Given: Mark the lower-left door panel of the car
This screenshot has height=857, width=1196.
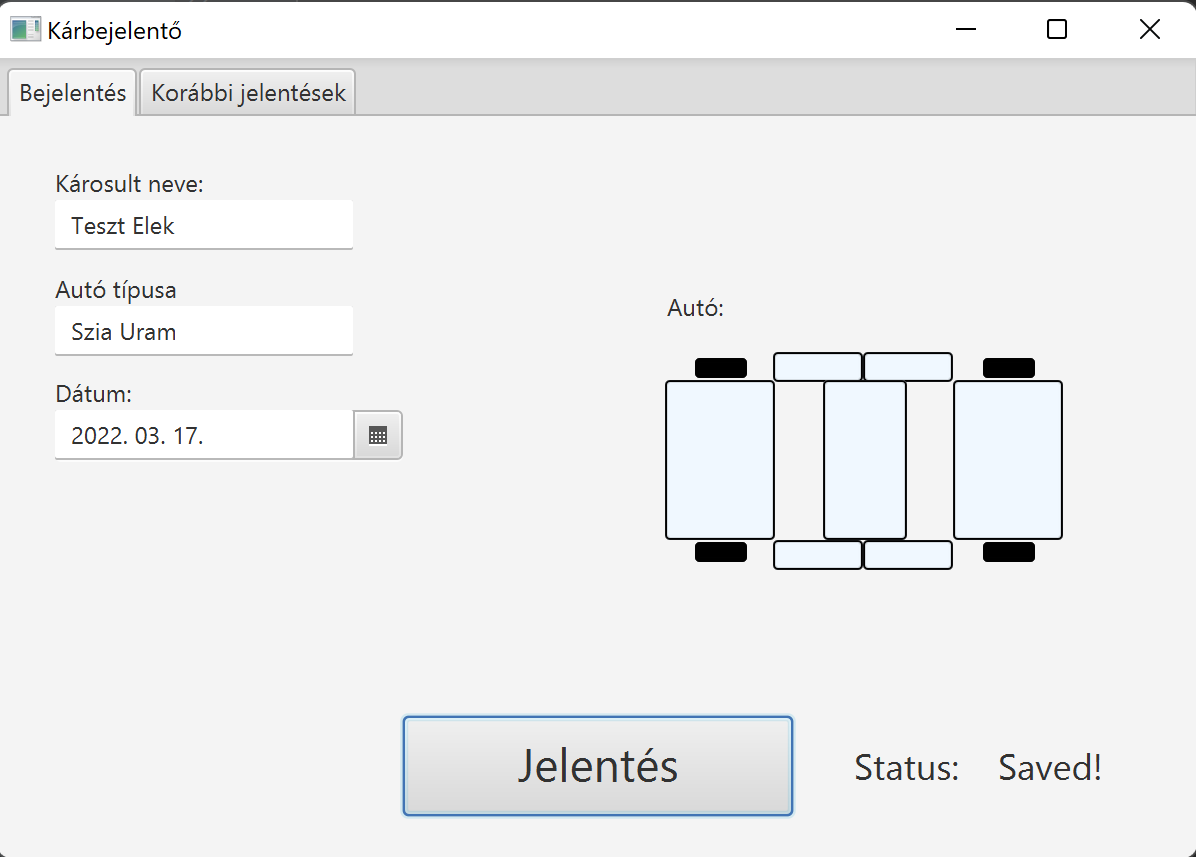Looking at the screenshot, I should [818, 555].
